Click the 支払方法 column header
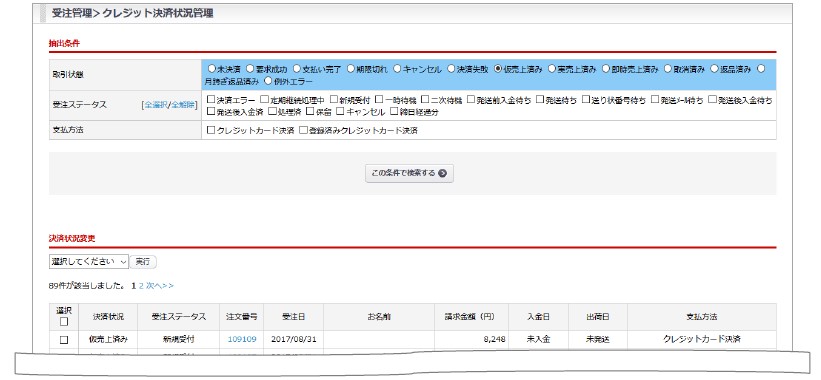Image resolution: width=821 pixels, height=380 pixels. [x=702, y=317]
